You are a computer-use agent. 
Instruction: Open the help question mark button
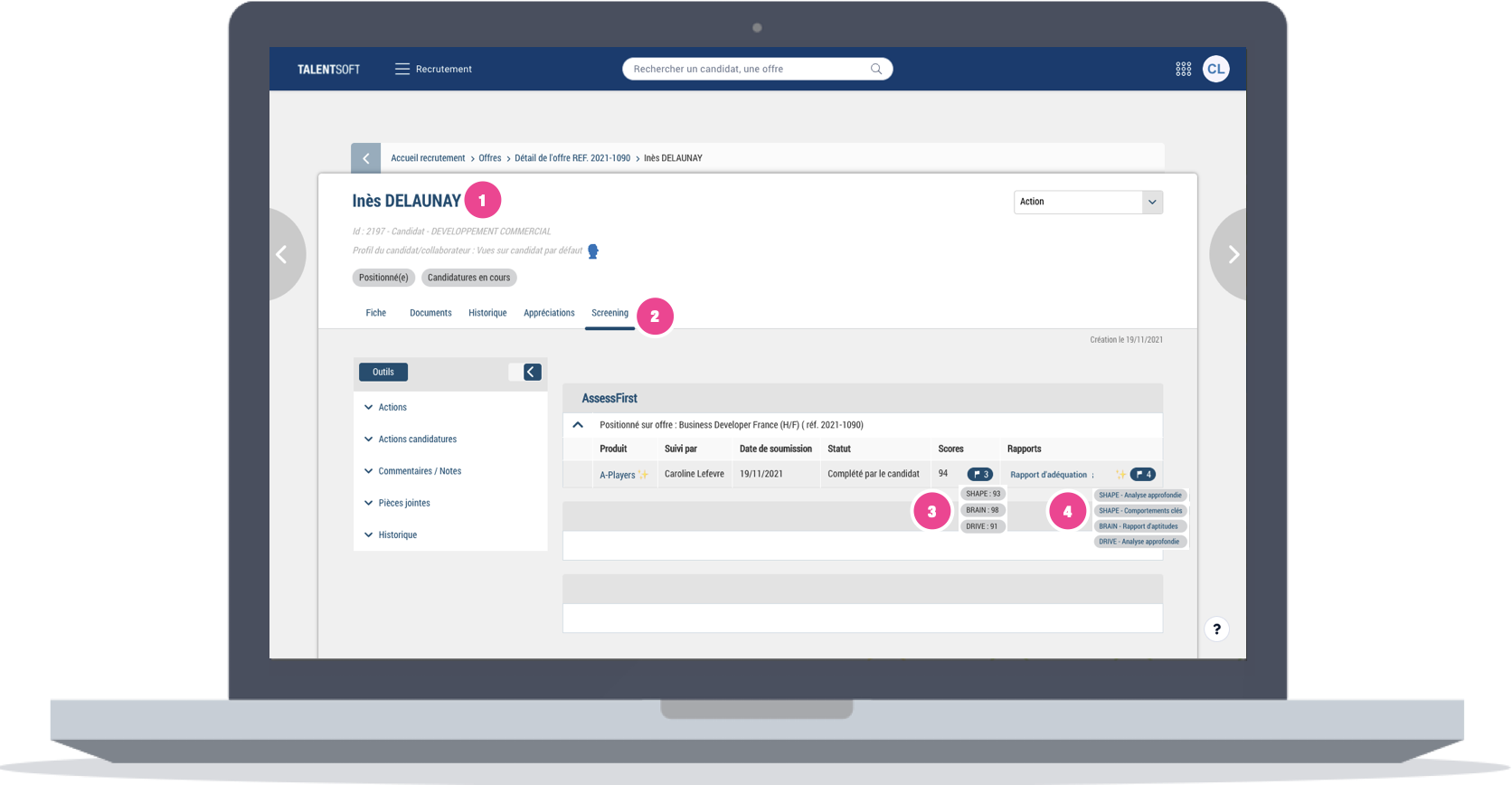[x=1216, y=629]
